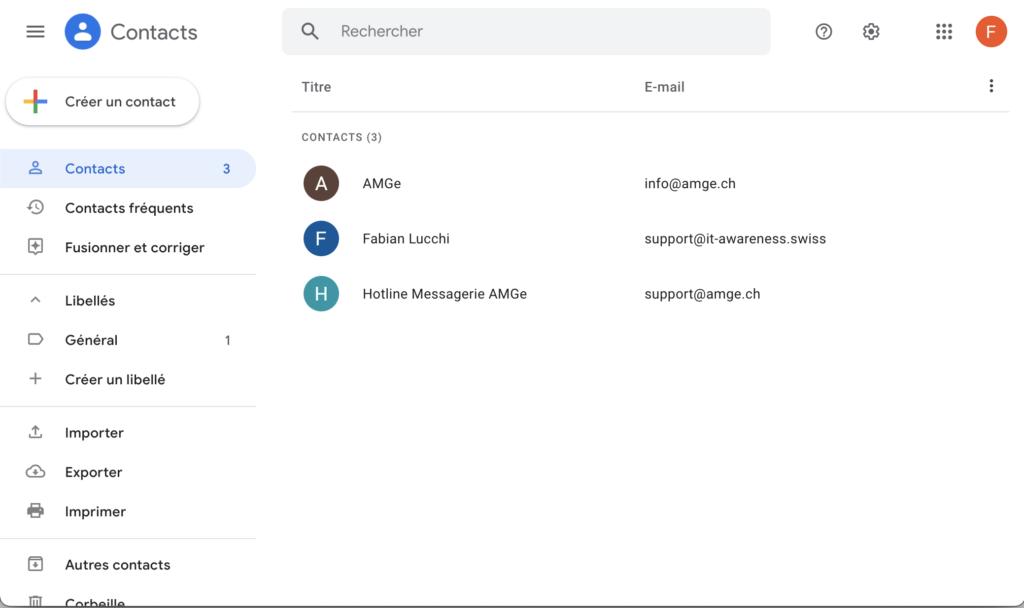The width and height of the screenshot is (1024, 608).
Task: Click Exporter in the sidebar
Action: [93, 472]
